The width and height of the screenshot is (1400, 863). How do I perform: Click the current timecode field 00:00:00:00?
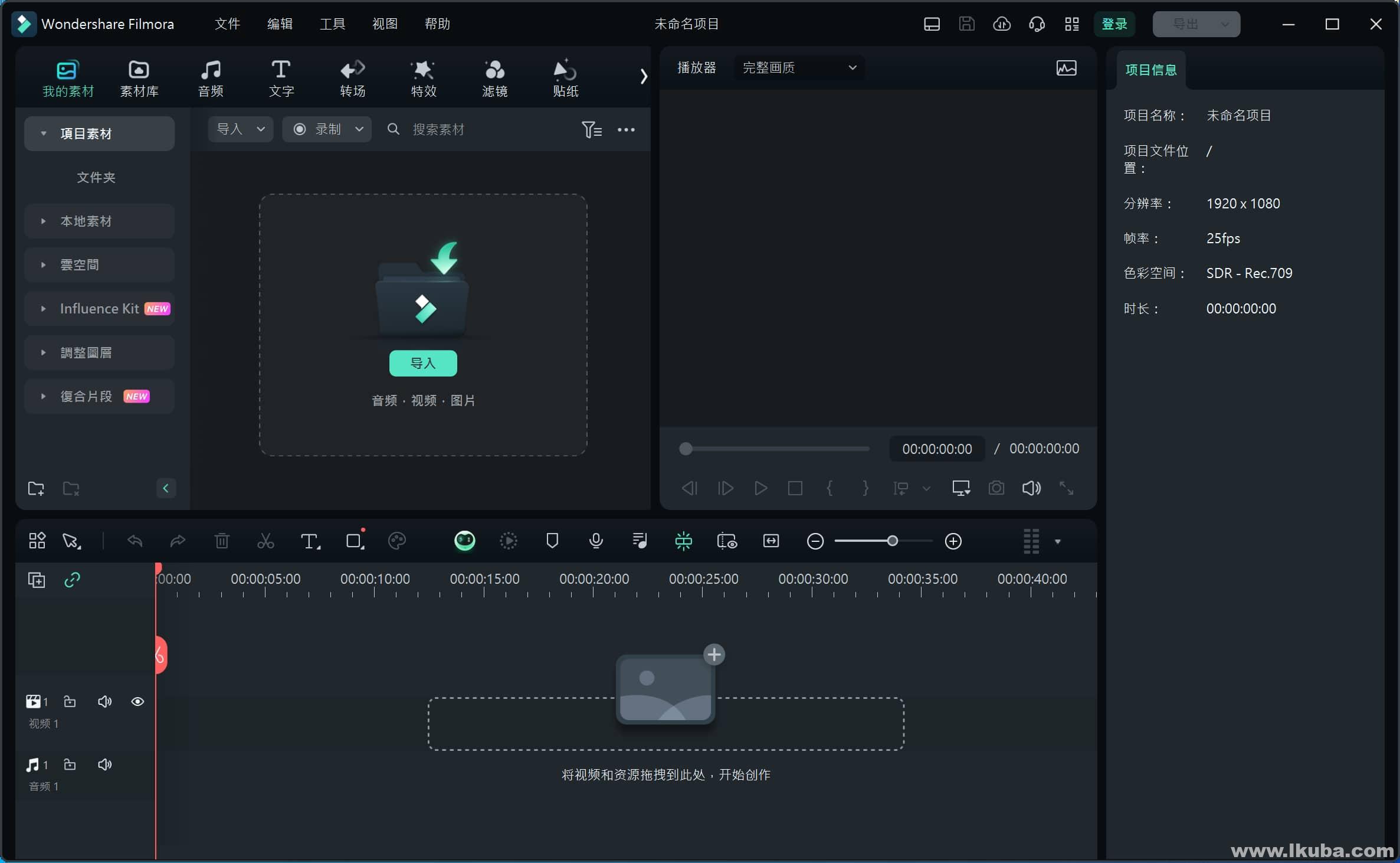937,449
